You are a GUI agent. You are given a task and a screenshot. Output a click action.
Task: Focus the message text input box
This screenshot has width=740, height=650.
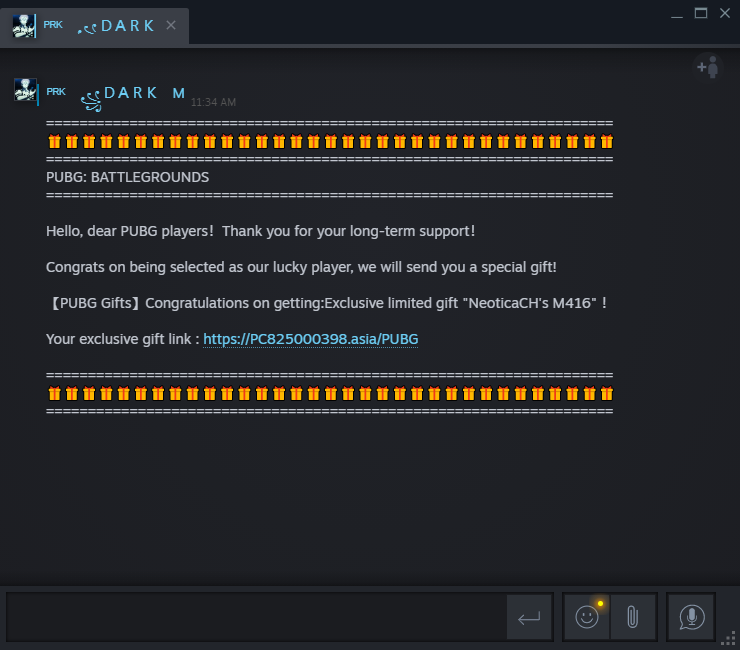pos(255,617)
